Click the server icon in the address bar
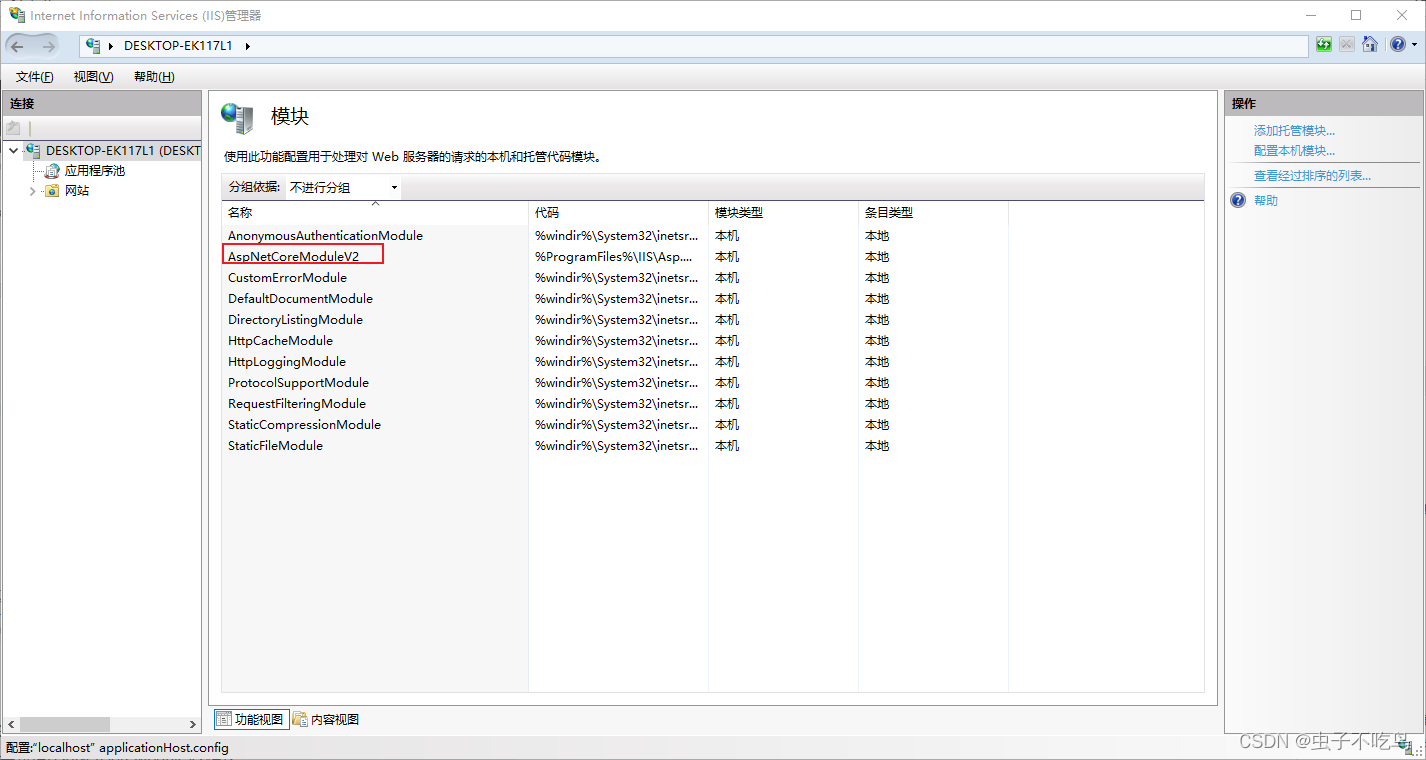This screenshot has width=1426, height=760. 94,45
